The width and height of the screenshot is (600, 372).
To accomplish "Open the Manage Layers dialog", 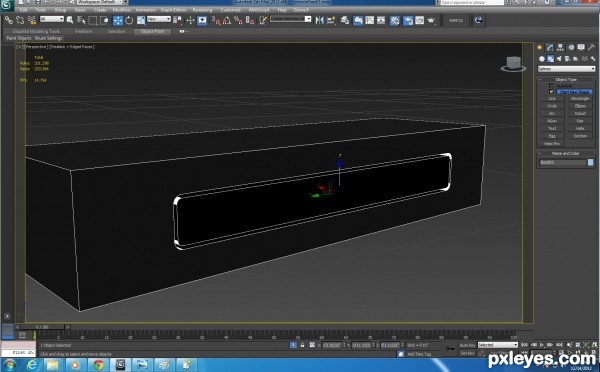I will pos(345,20).
